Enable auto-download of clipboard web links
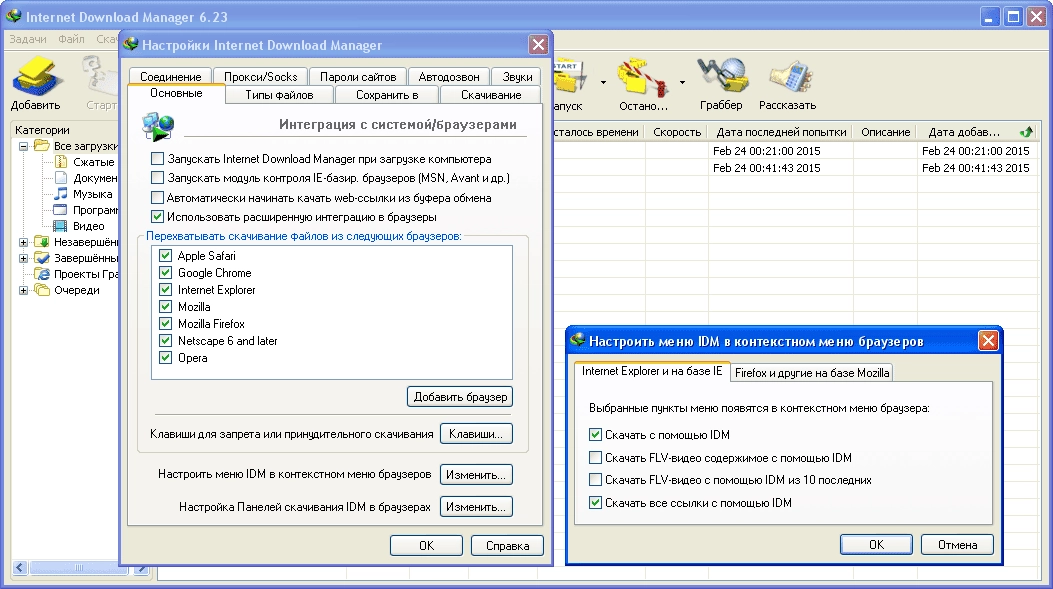 click(x=157, y=197)
